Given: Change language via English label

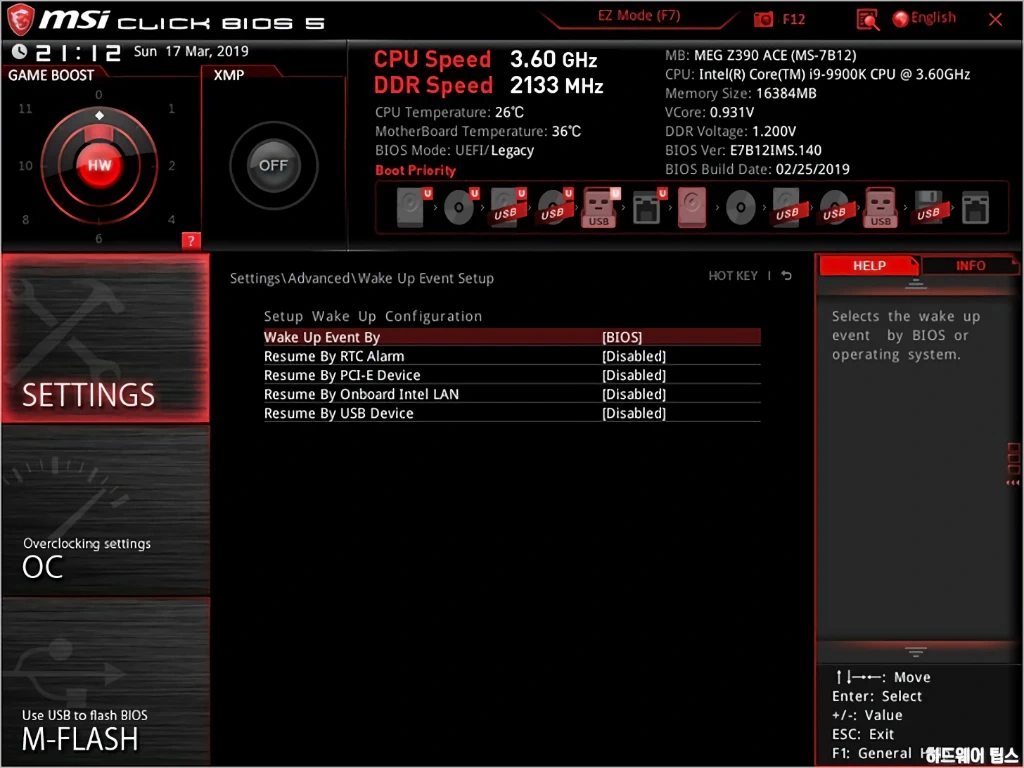Looking at the screenshot, I should [933, 18].
